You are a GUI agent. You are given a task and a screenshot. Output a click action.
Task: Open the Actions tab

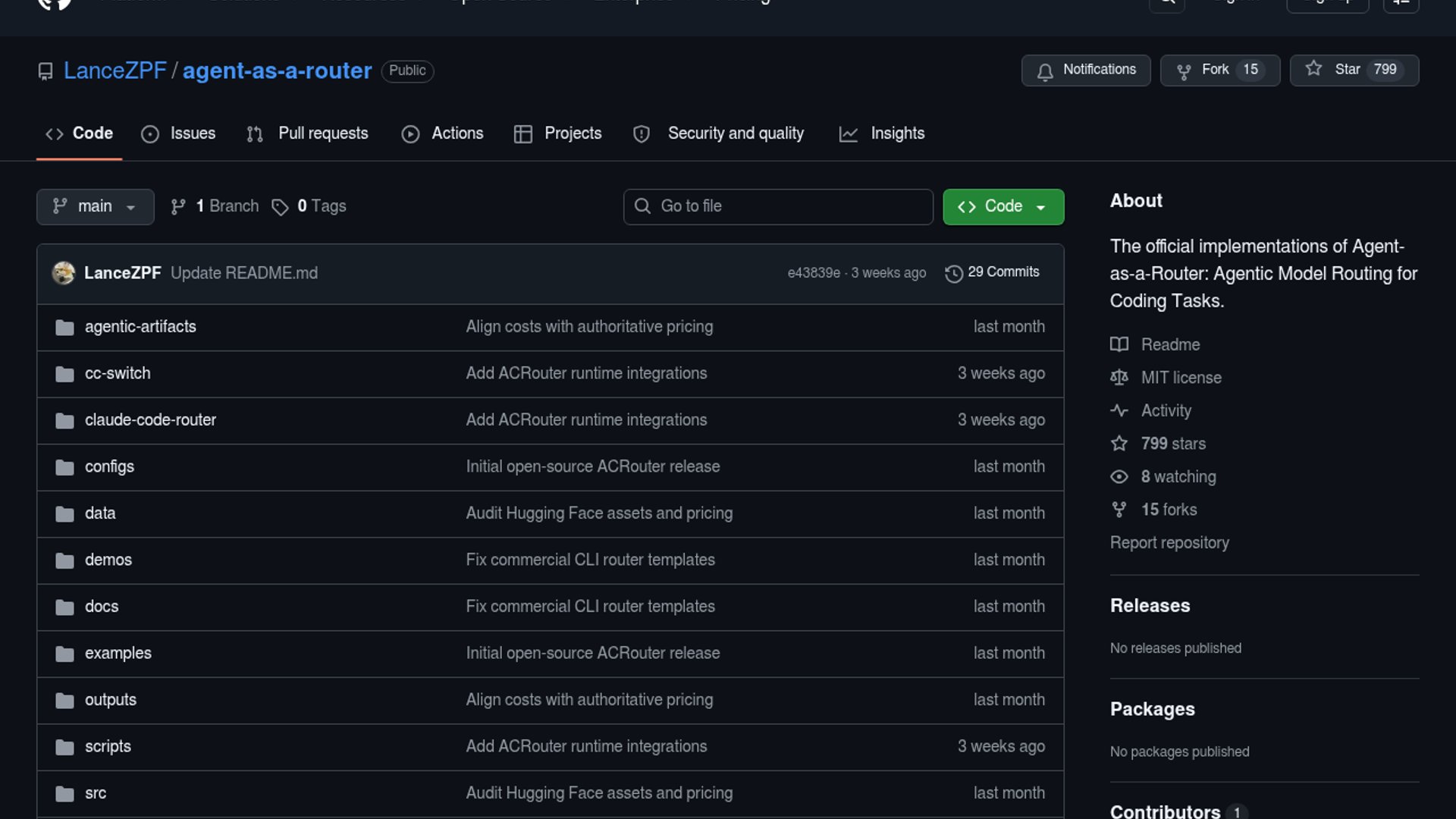[x=442, y=133]
